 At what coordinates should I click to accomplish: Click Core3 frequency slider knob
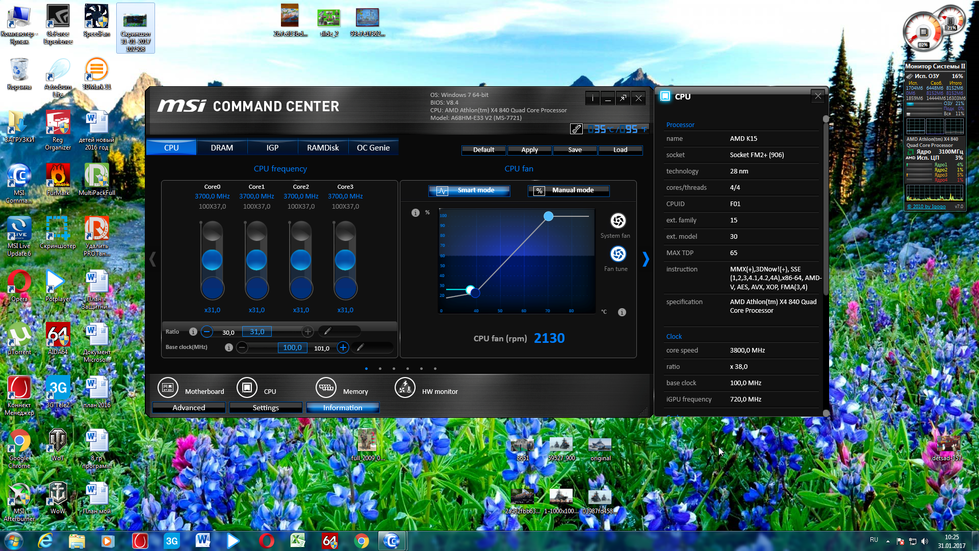[x=345, y=260]
